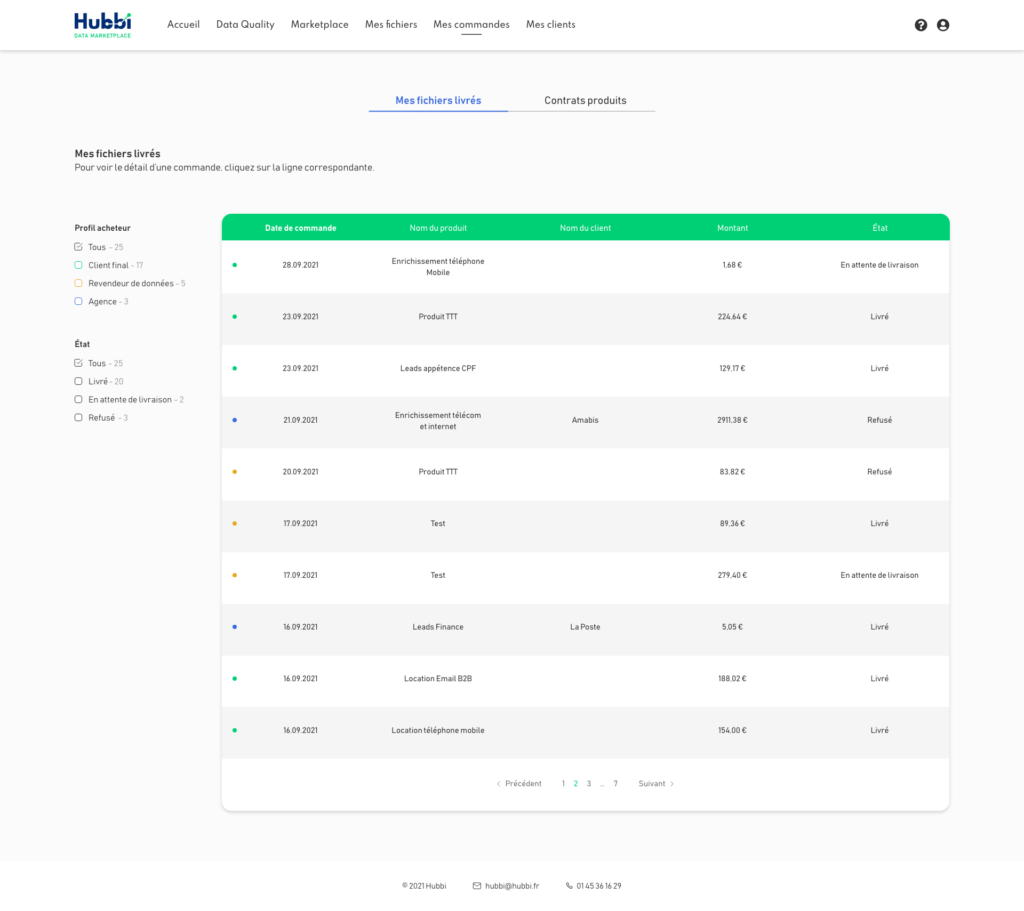
Task: Click the date 21.09.2021
Action: click(x=300, y=420)
